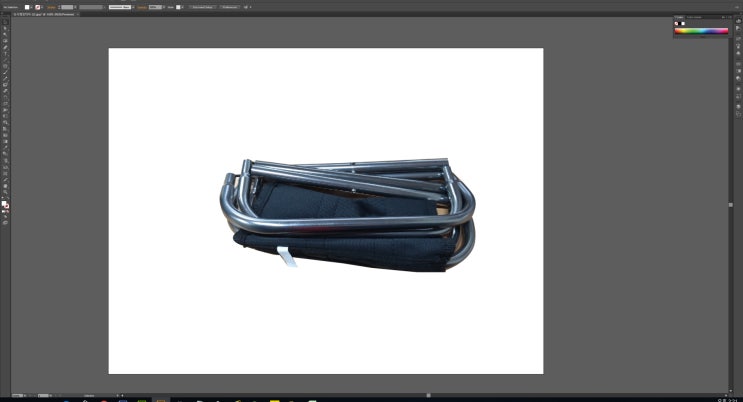Select the Column Graph tool
743x402 pixels.
click(x=5, y=167)
